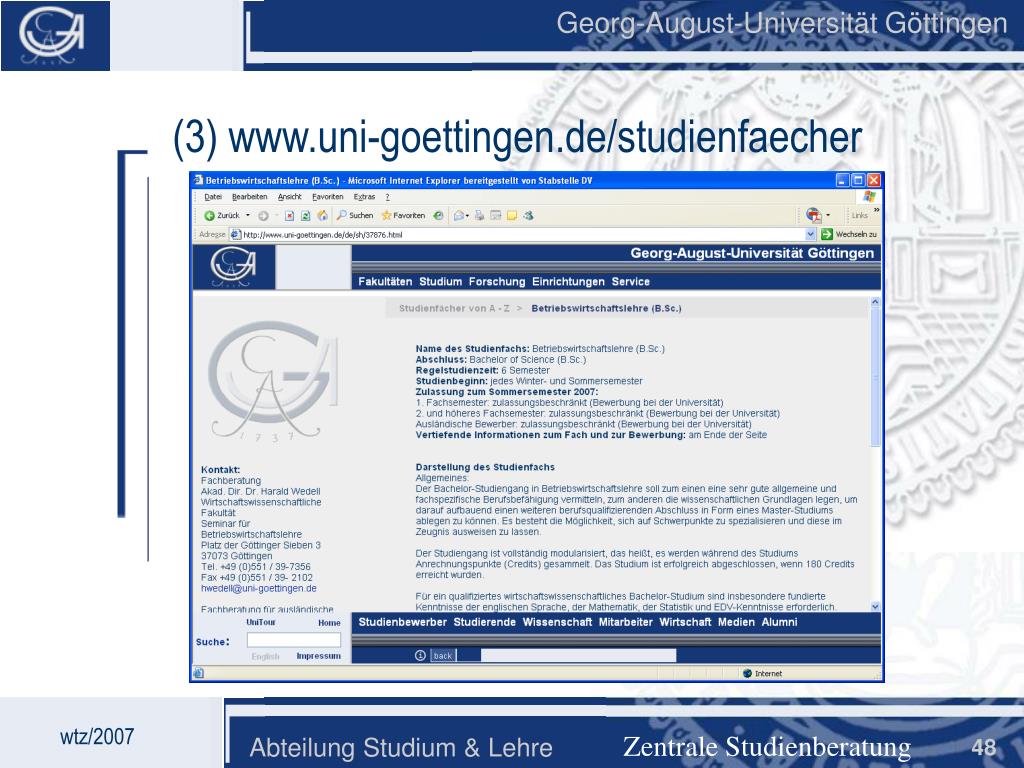Click the Home page icon in toolbar
Screen dimensions: 1024x768
tap(322, 216)
